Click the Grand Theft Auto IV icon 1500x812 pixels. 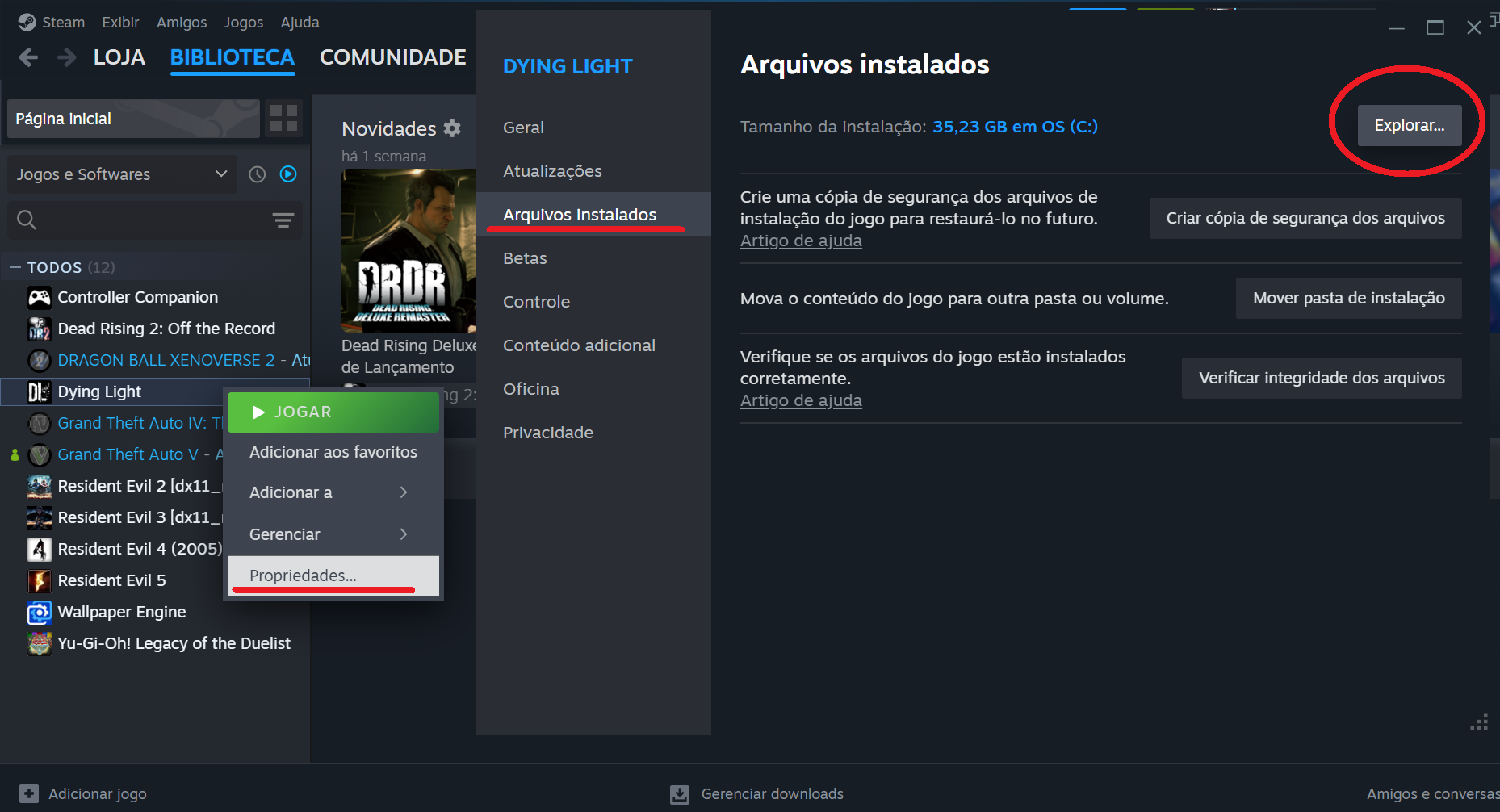pyautogui.click(x=40, y=424)
